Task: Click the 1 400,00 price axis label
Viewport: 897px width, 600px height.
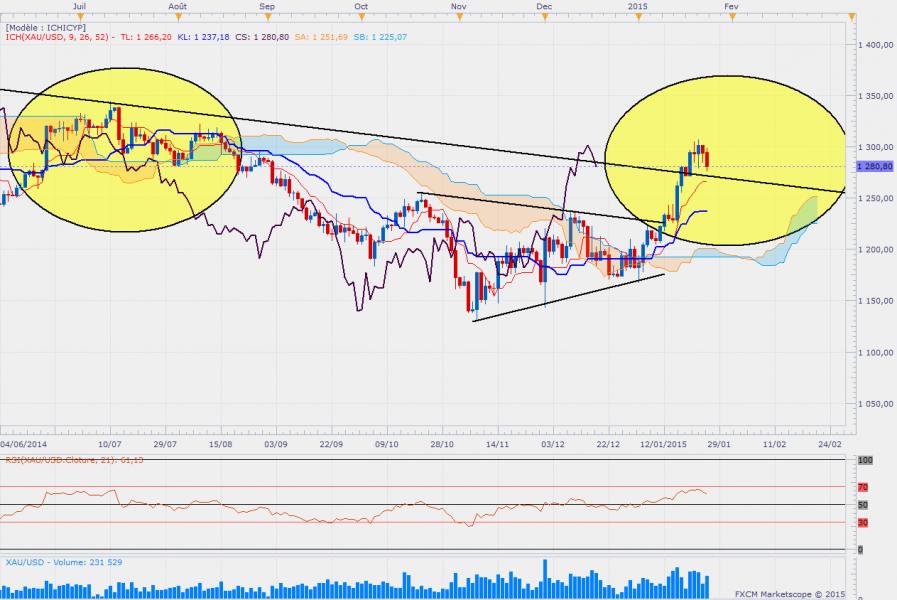Action: tap(876, 45)
